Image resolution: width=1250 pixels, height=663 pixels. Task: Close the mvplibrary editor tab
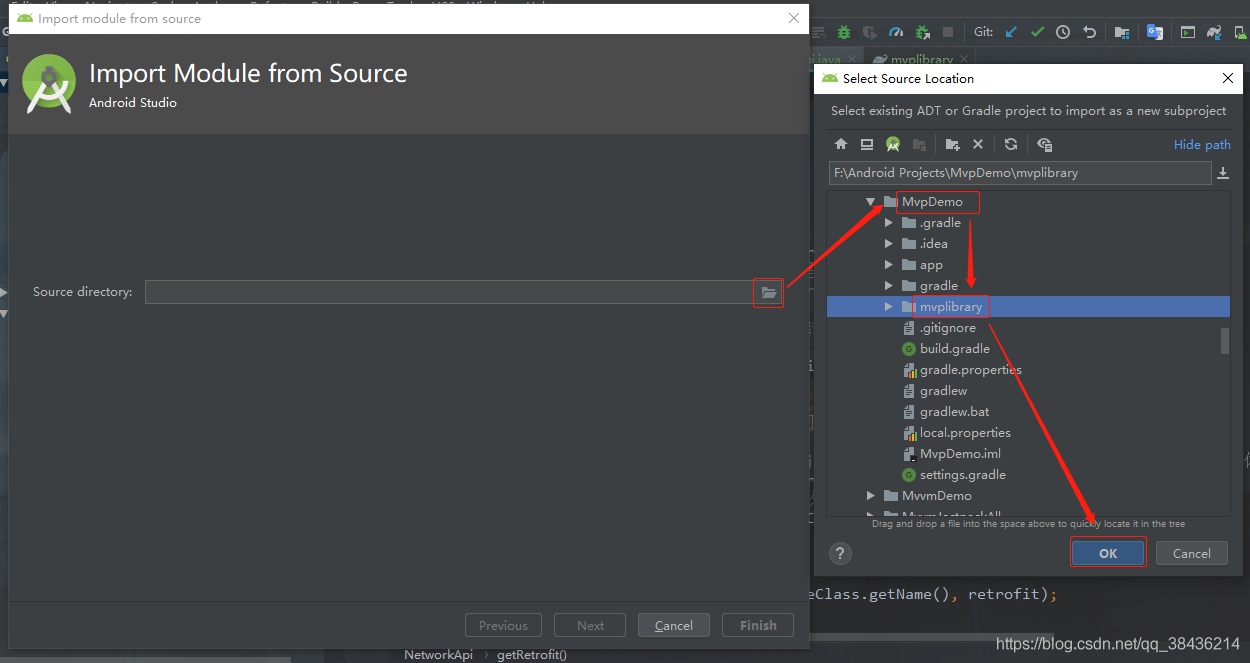pos(962,60)
